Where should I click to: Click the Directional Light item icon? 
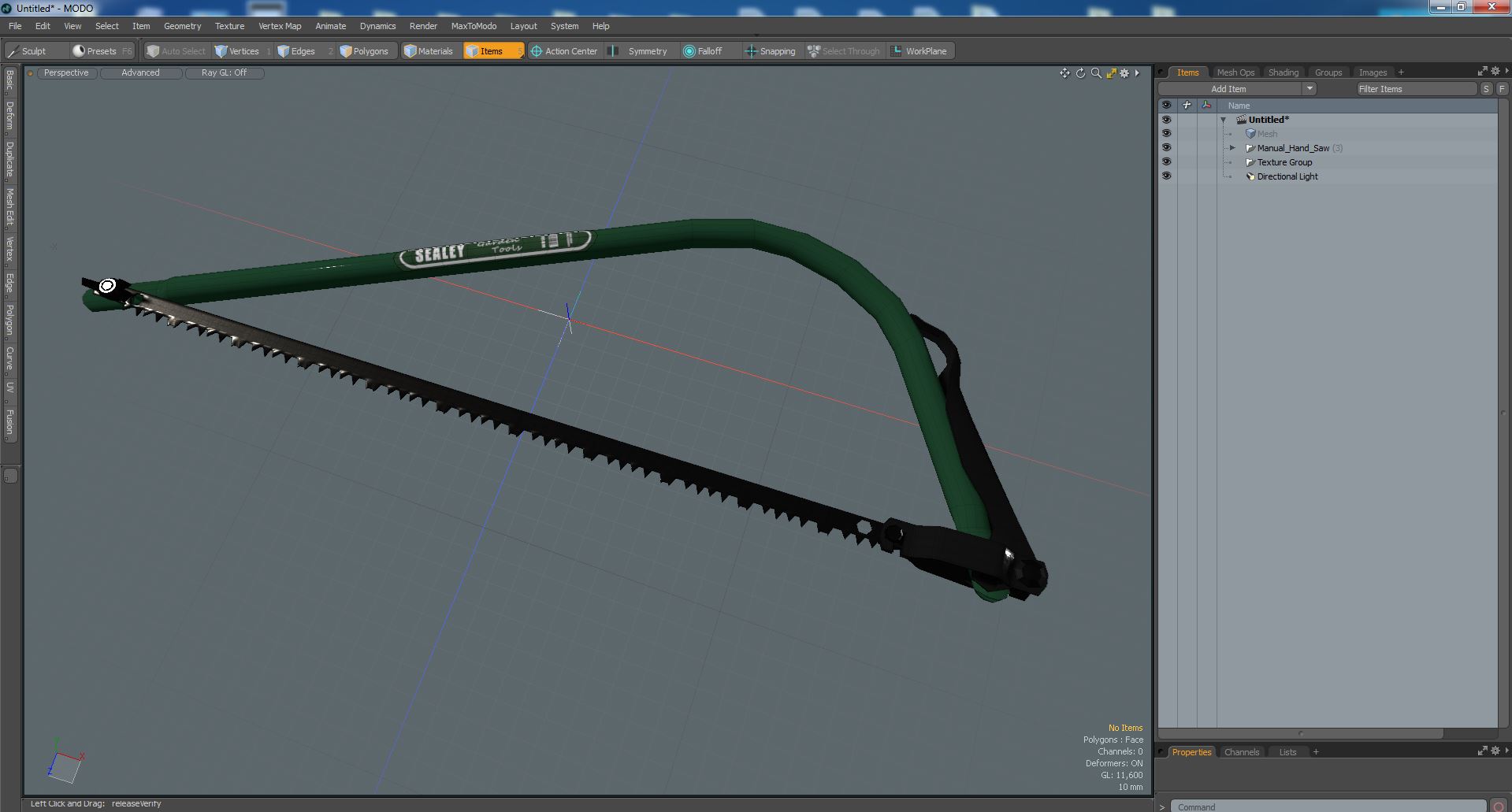point(1250,176)
